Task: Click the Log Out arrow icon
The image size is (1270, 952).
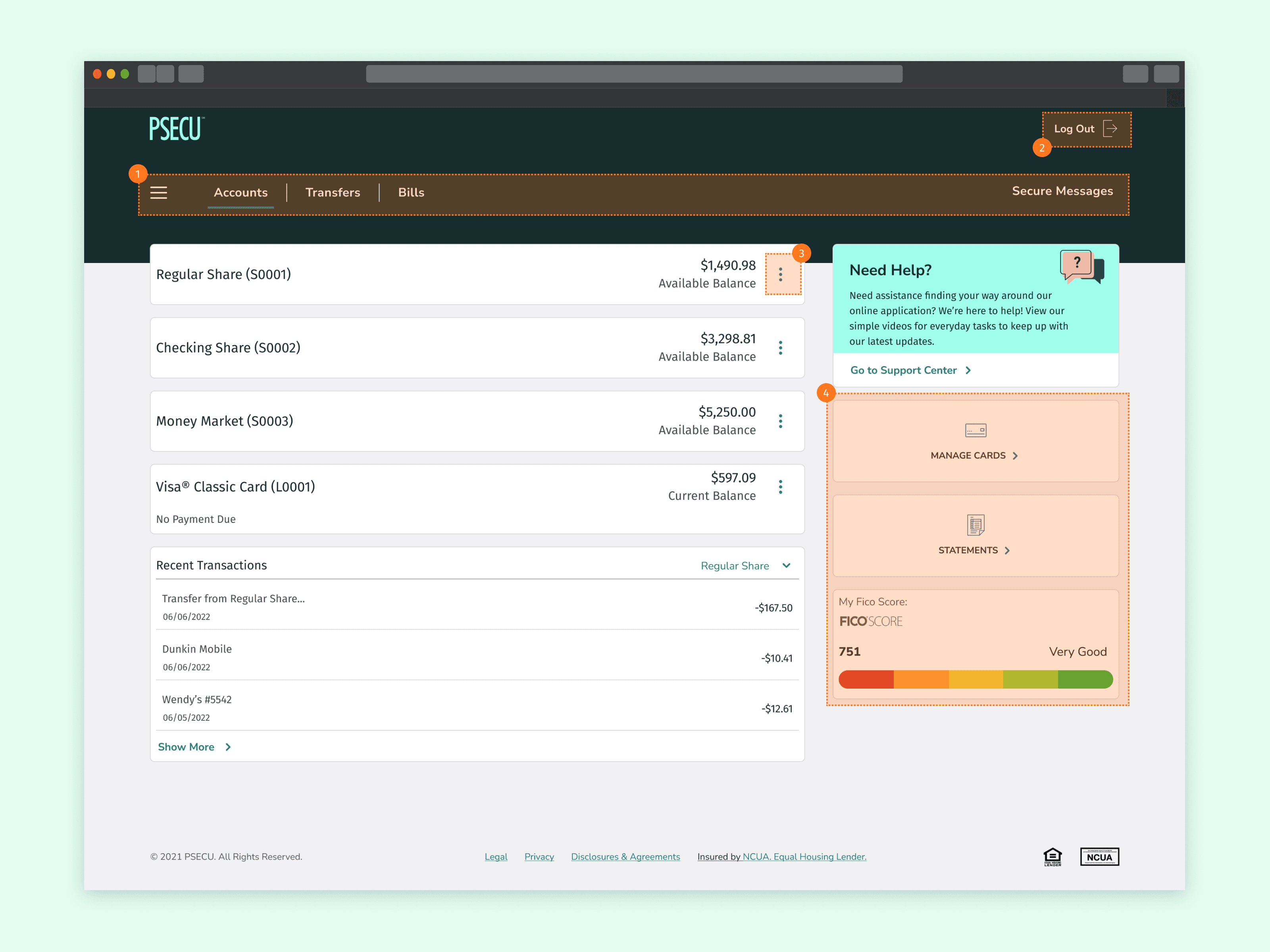Action: point(1110,129)
